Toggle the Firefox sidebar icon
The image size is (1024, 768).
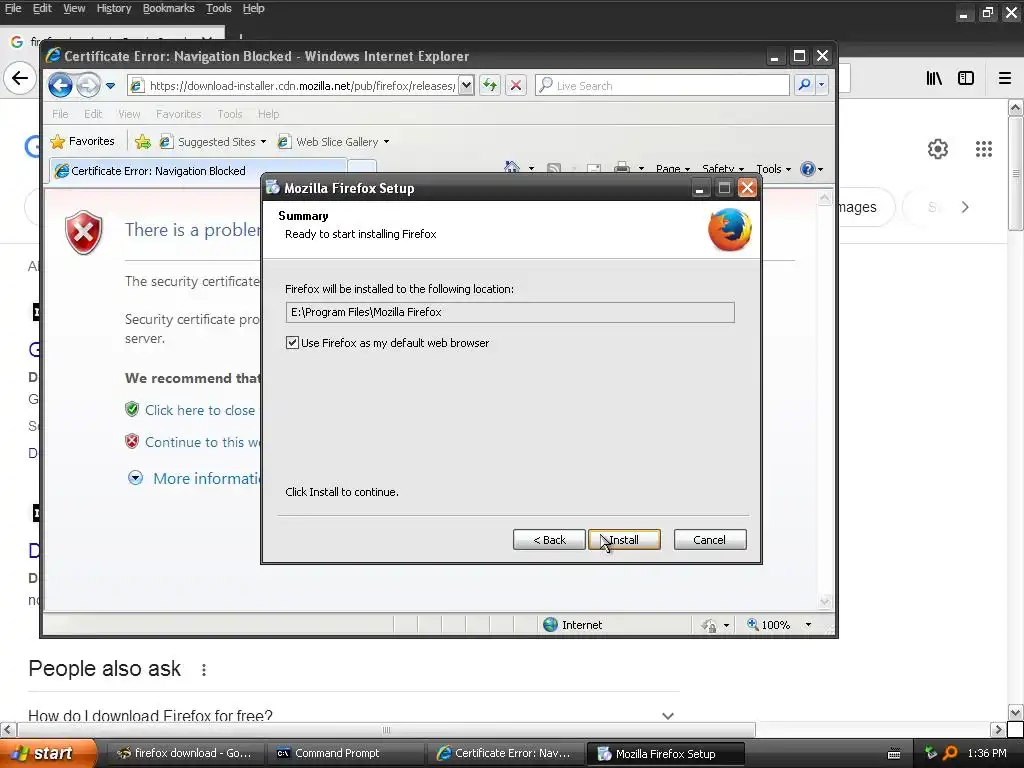(966, 78)
